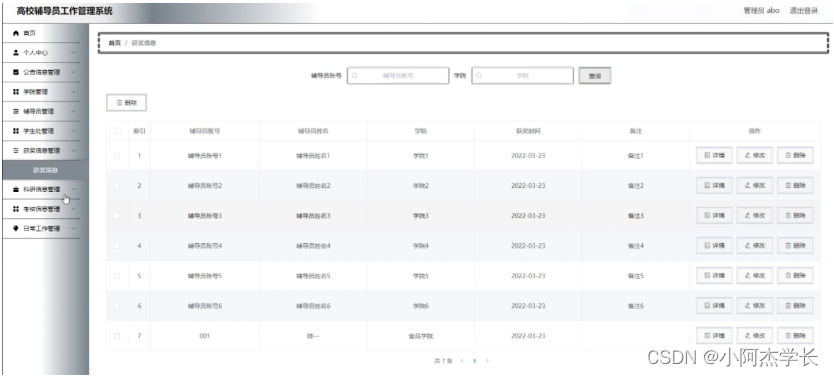
Task: Click the home icon beside 首页 in sidebar
Action: coord(16,33)
